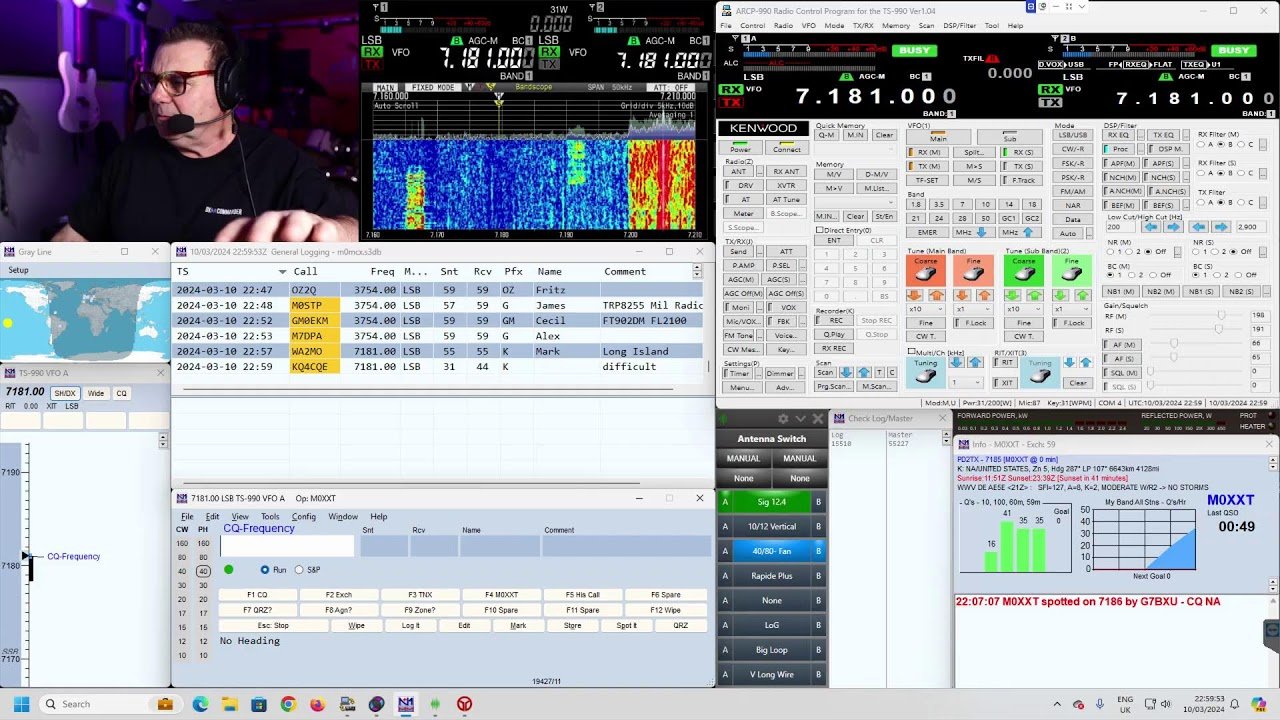Viewport: 1280px width, 720px height.
Task: Click callsign entry field in N1MM window
Action: point(287,546)
